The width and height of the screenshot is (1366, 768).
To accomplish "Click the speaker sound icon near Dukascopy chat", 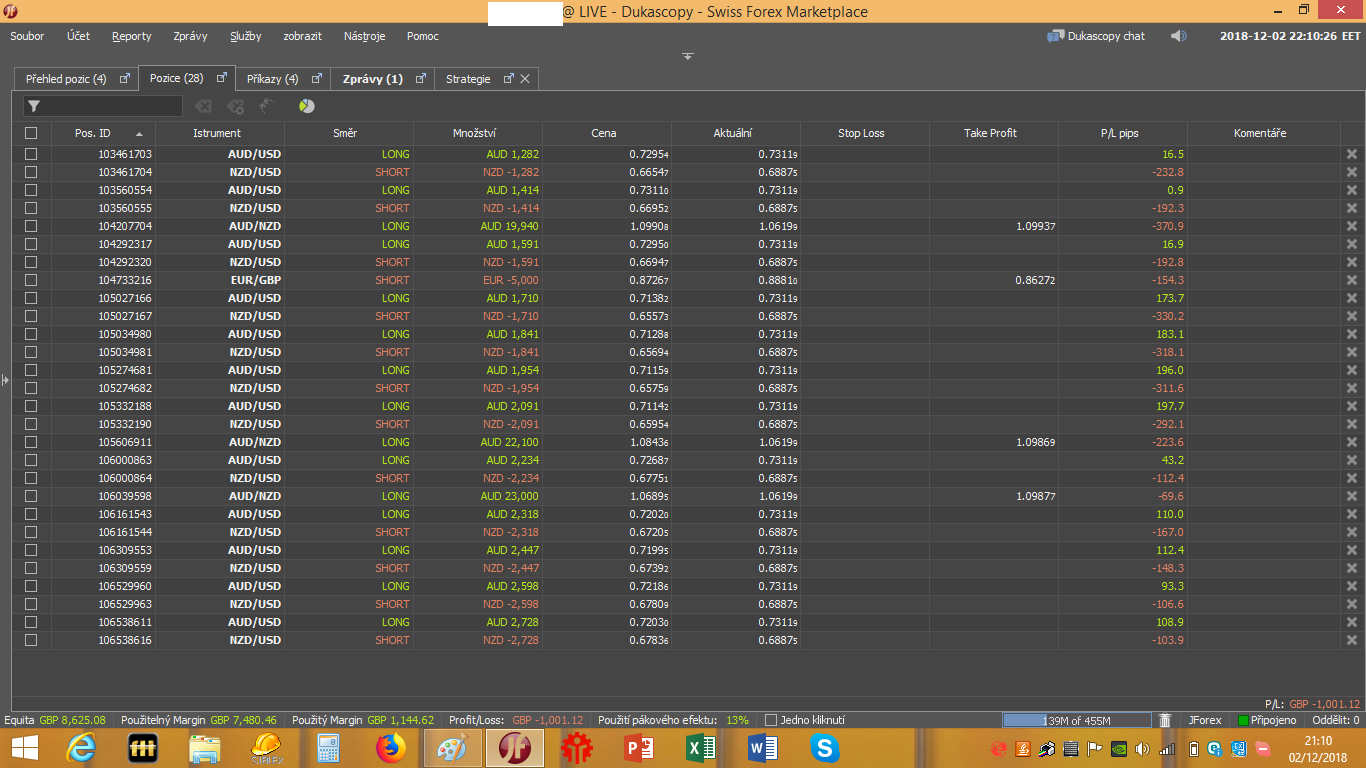I will [x=1179, y=36].
